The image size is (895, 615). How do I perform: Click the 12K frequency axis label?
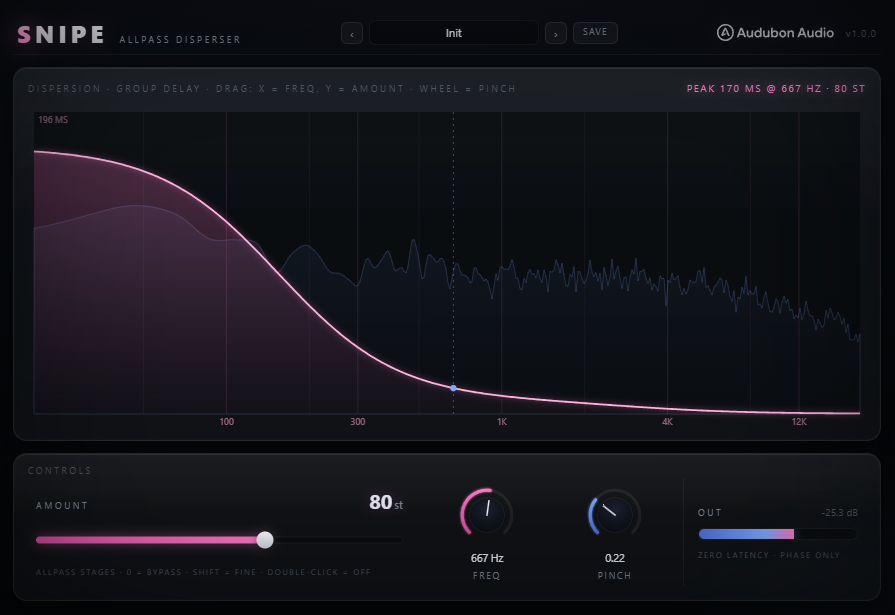(x=799, y=422)
